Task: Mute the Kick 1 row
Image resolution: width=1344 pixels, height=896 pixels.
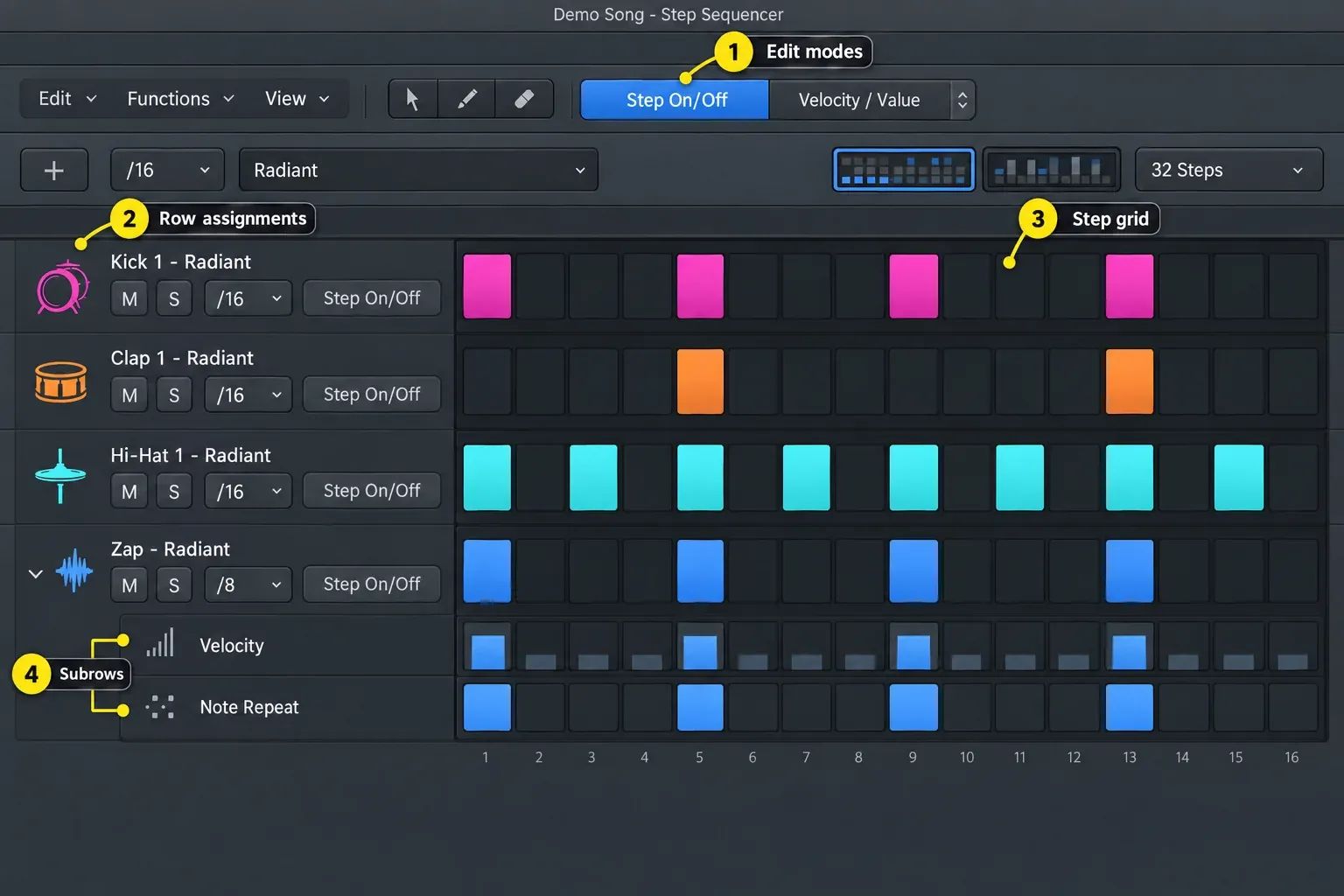Action: coord(129,299)
